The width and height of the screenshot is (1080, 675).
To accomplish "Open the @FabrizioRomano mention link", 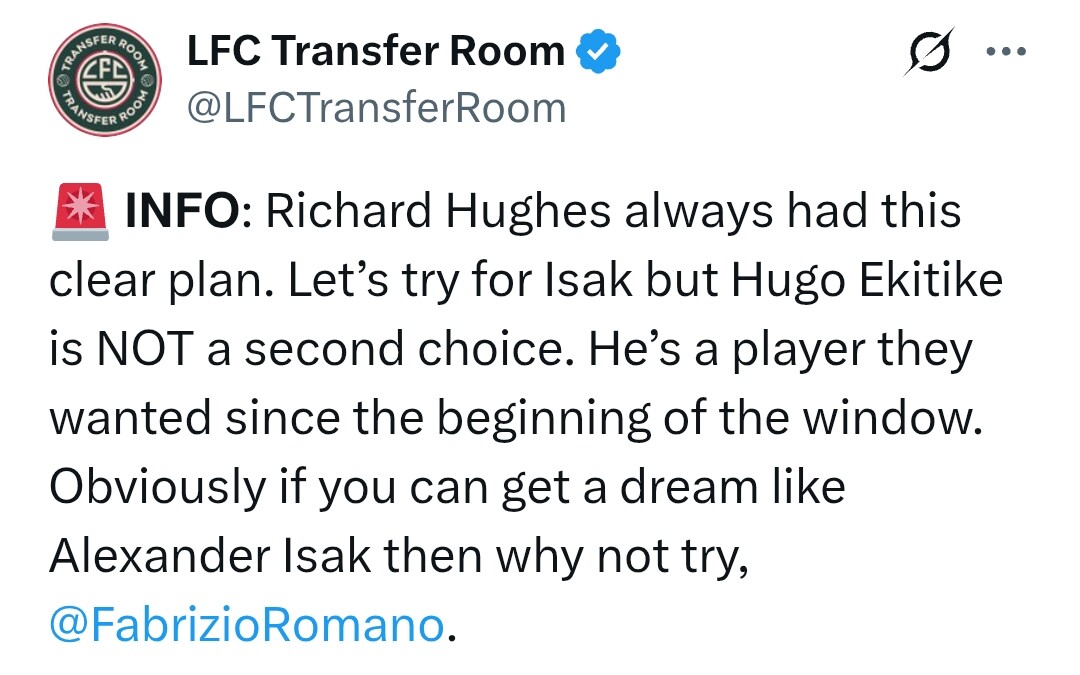I will (x=245, y=625).
